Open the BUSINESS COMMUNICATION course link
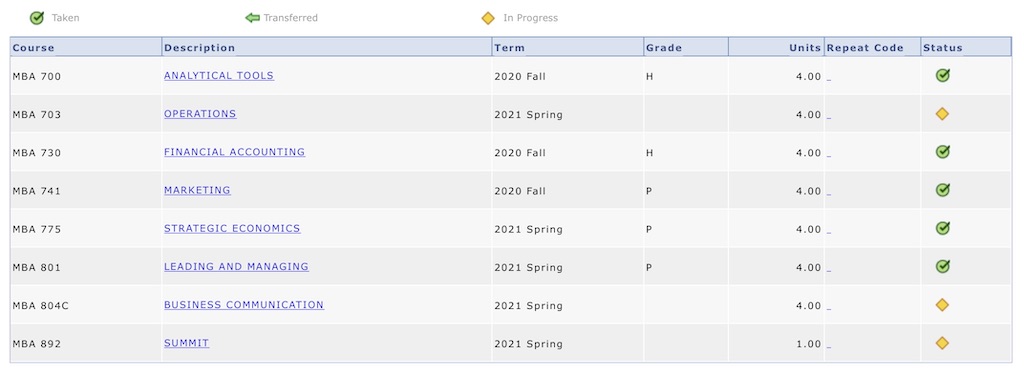 pyautogui.click(x=244, y=305)
